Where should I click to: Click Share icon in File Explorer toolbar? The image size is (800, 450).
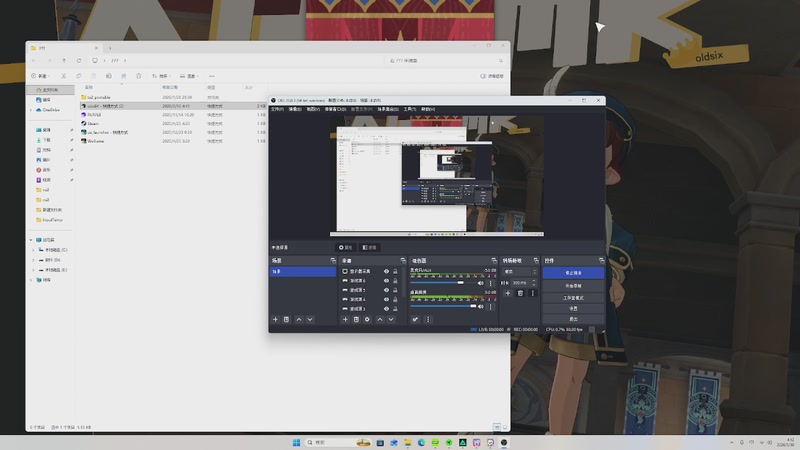pos(123,76)
